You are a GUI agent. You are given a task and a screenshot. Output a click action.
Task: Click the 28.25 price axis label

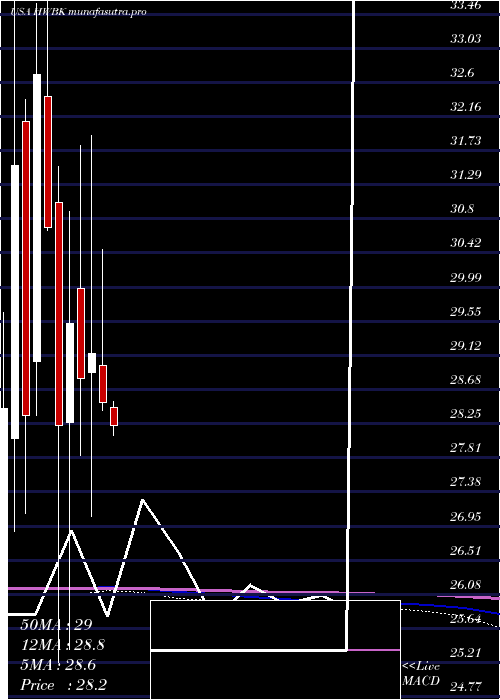click(466, 414)
